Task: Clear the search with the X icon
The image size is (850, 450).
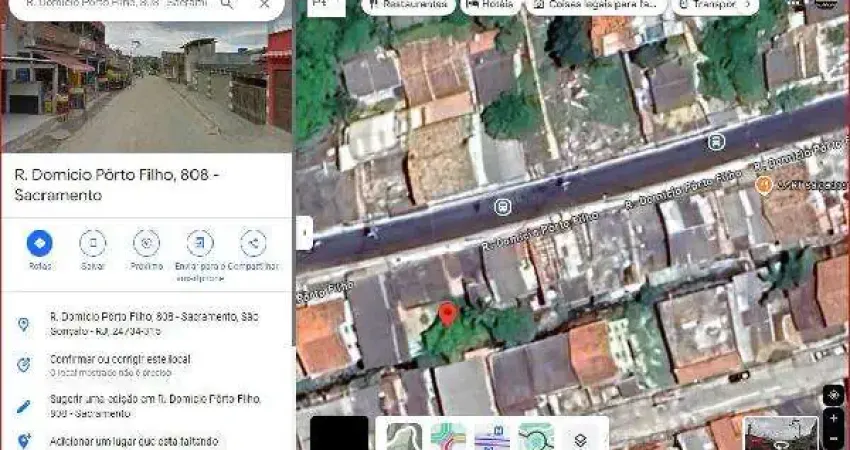Action: (x=264, y=4)
